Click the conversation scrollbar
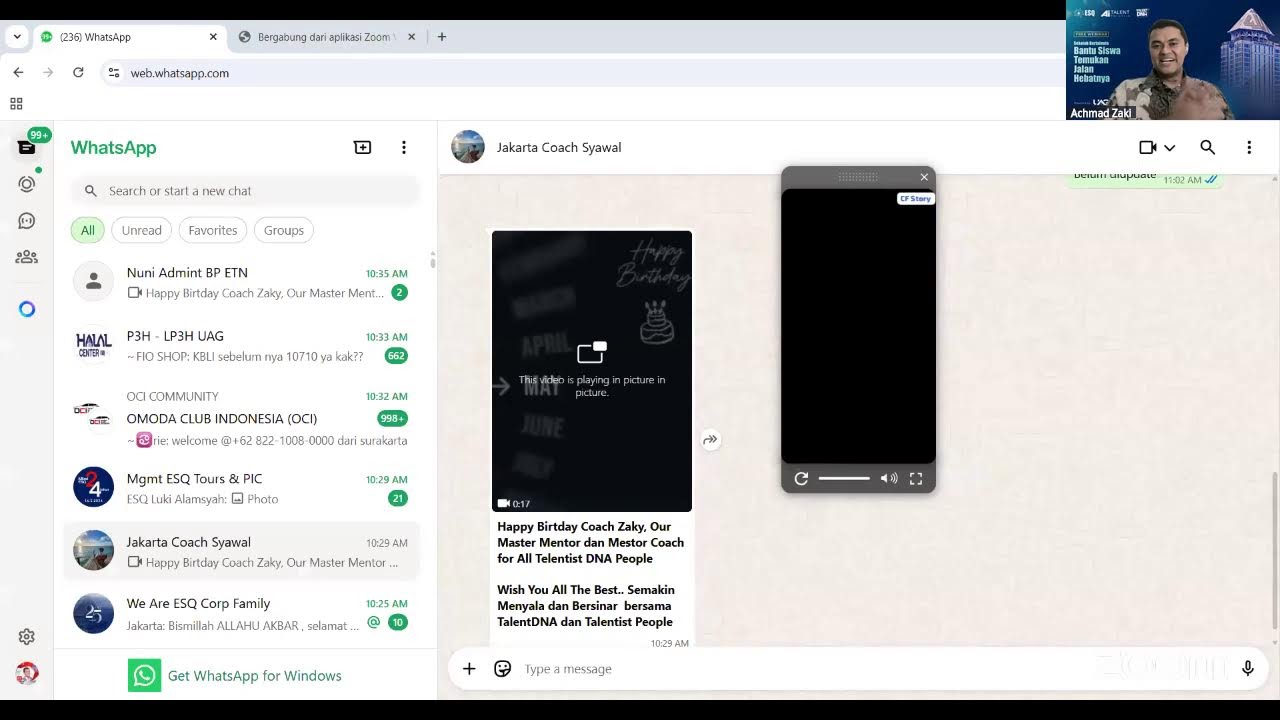The height and width of the screenshot is (720, 1280). (x=1275, y=550)
